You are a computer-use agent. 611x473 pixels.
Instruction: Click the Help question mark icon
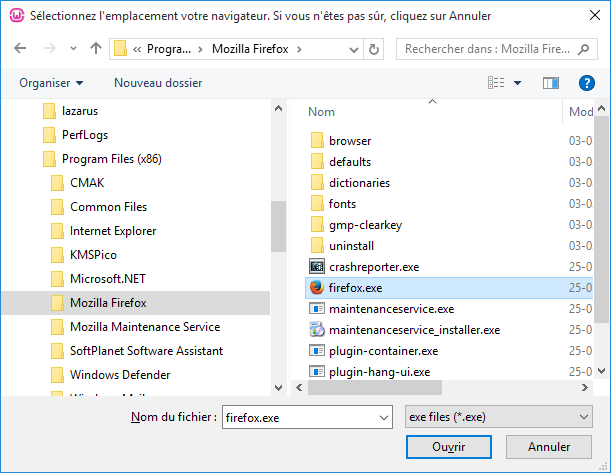[x=587, y=83]
